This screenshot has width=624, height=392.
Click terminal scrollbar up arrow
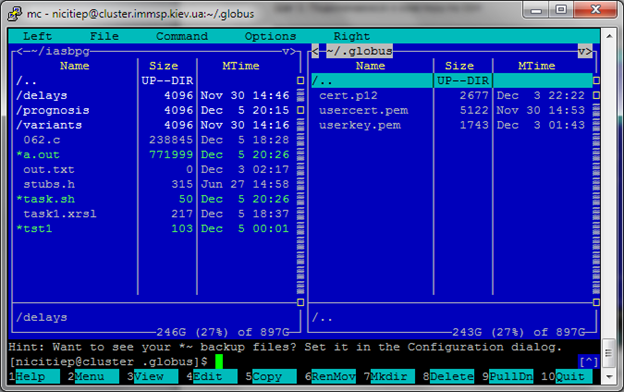tap(609, 36)
